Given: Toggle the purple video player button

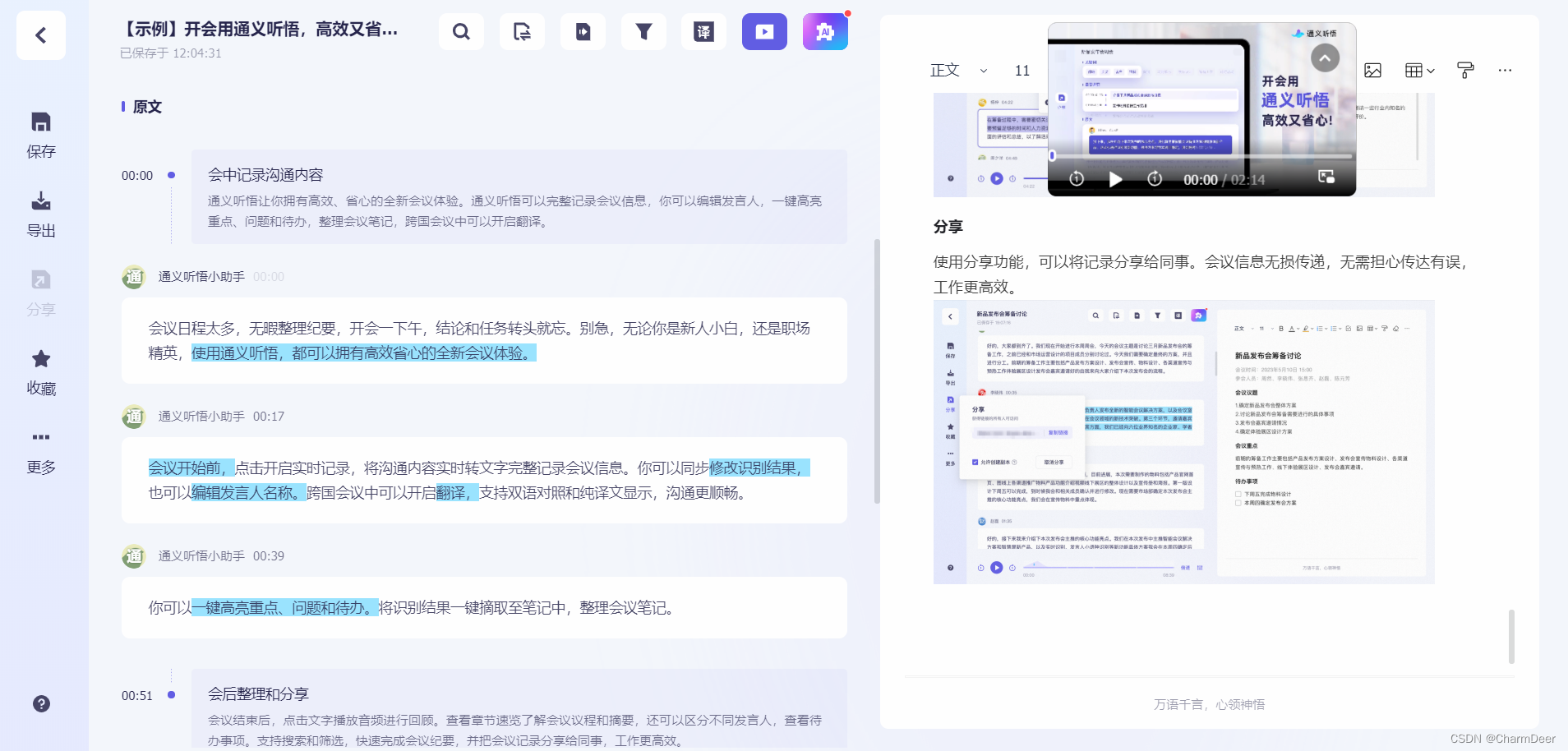Looking at the screenshot, I should (x=764, y=32).
